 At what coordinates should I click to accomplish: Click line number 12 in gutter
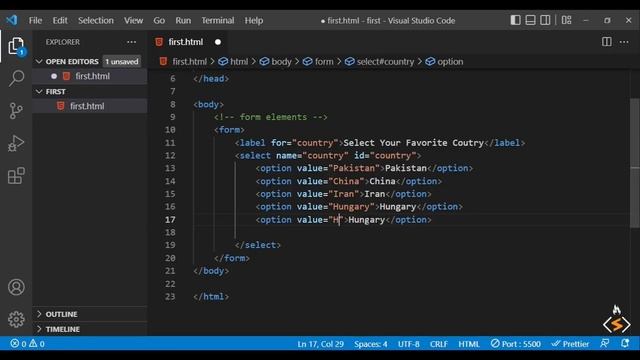point(170,156)
